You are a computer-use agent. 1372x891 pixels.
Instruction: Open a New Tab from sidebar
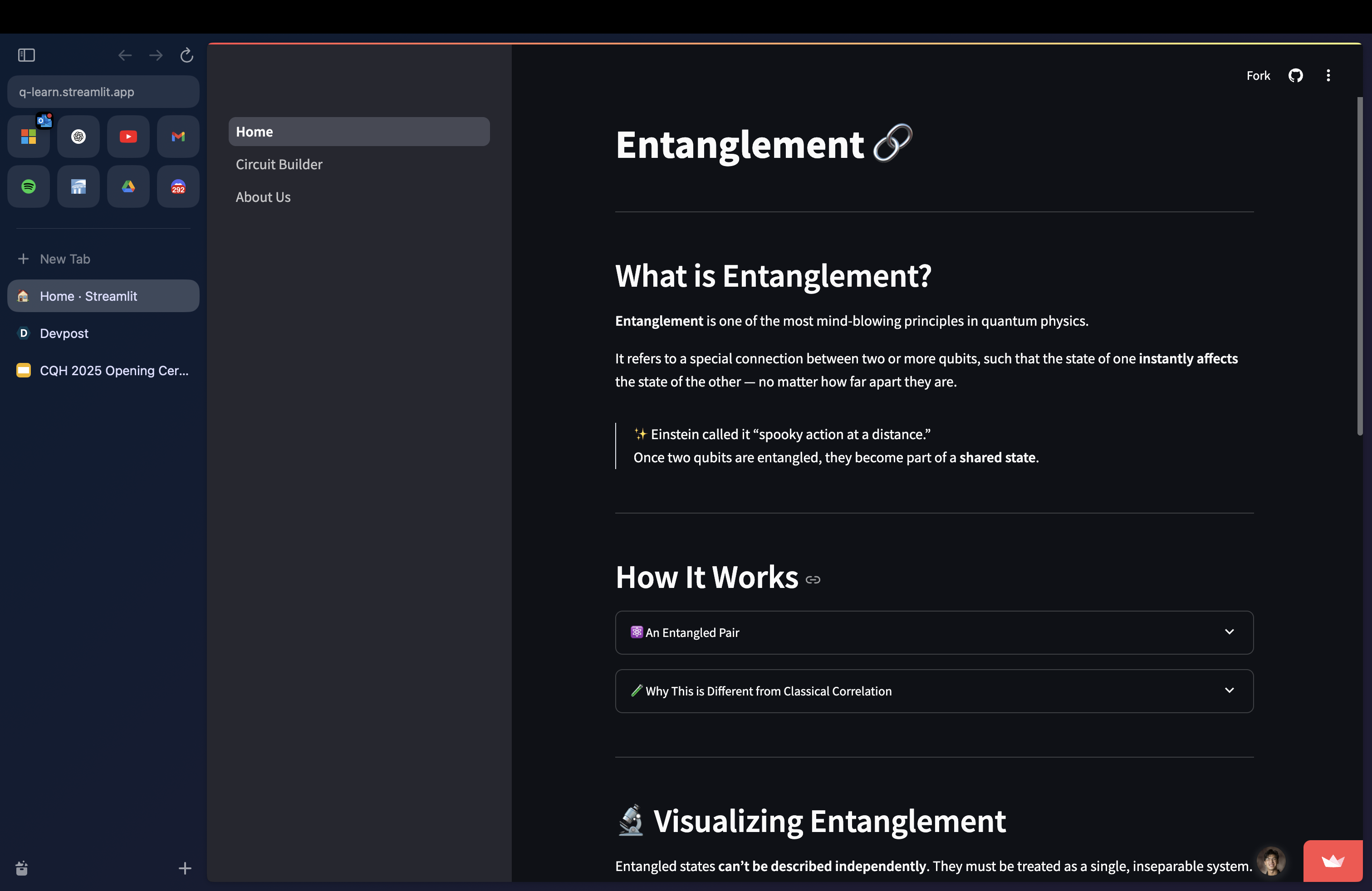point(64,259)
